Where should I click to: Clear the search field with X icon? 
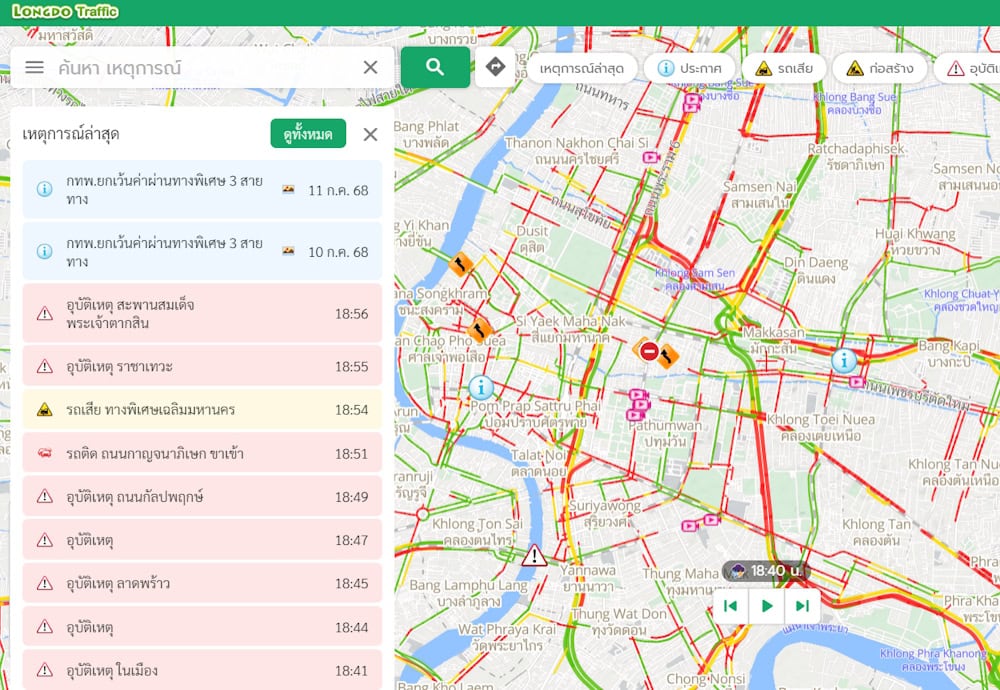[x=370, y=67]
